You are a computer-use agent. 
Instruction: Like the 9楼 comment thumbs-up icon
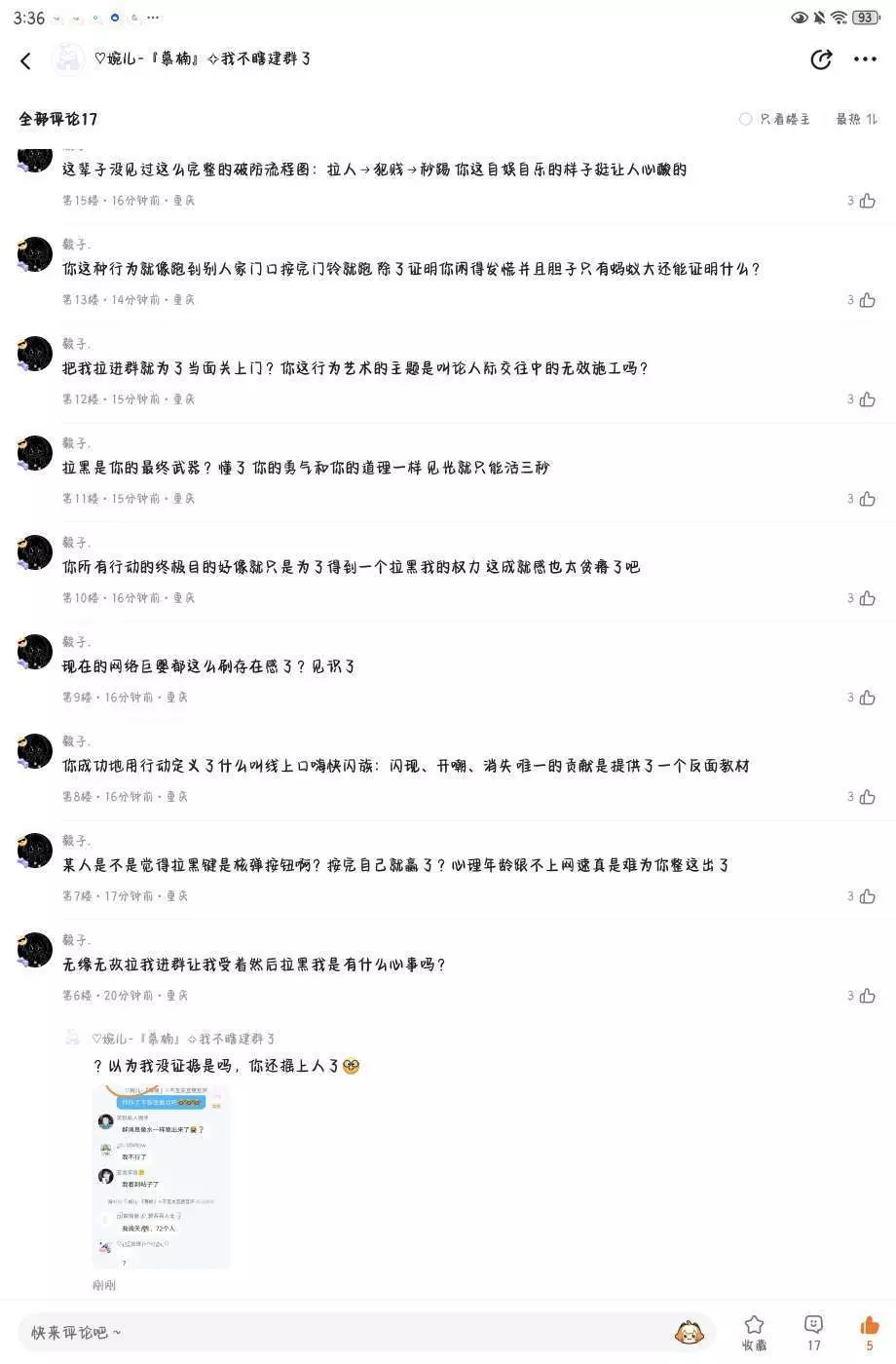[x=867, y=698]
